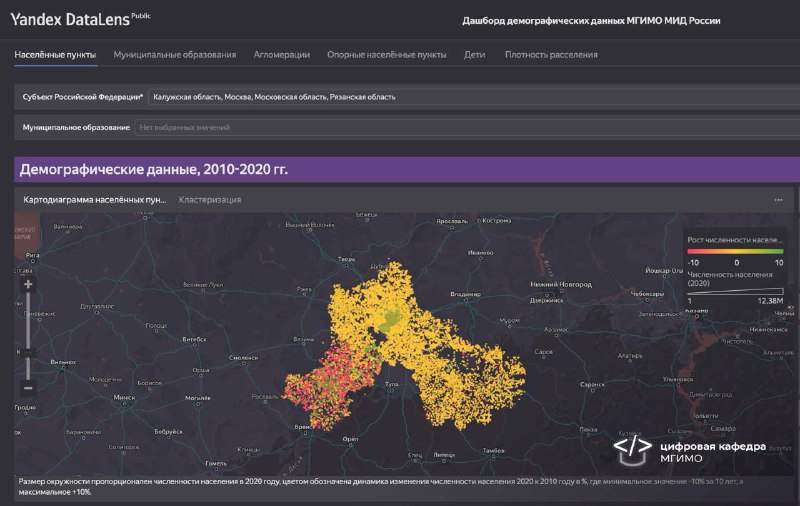Zoom in the map with plus button
The height and width of the screenshot is (506, 800).
[28, 284]
